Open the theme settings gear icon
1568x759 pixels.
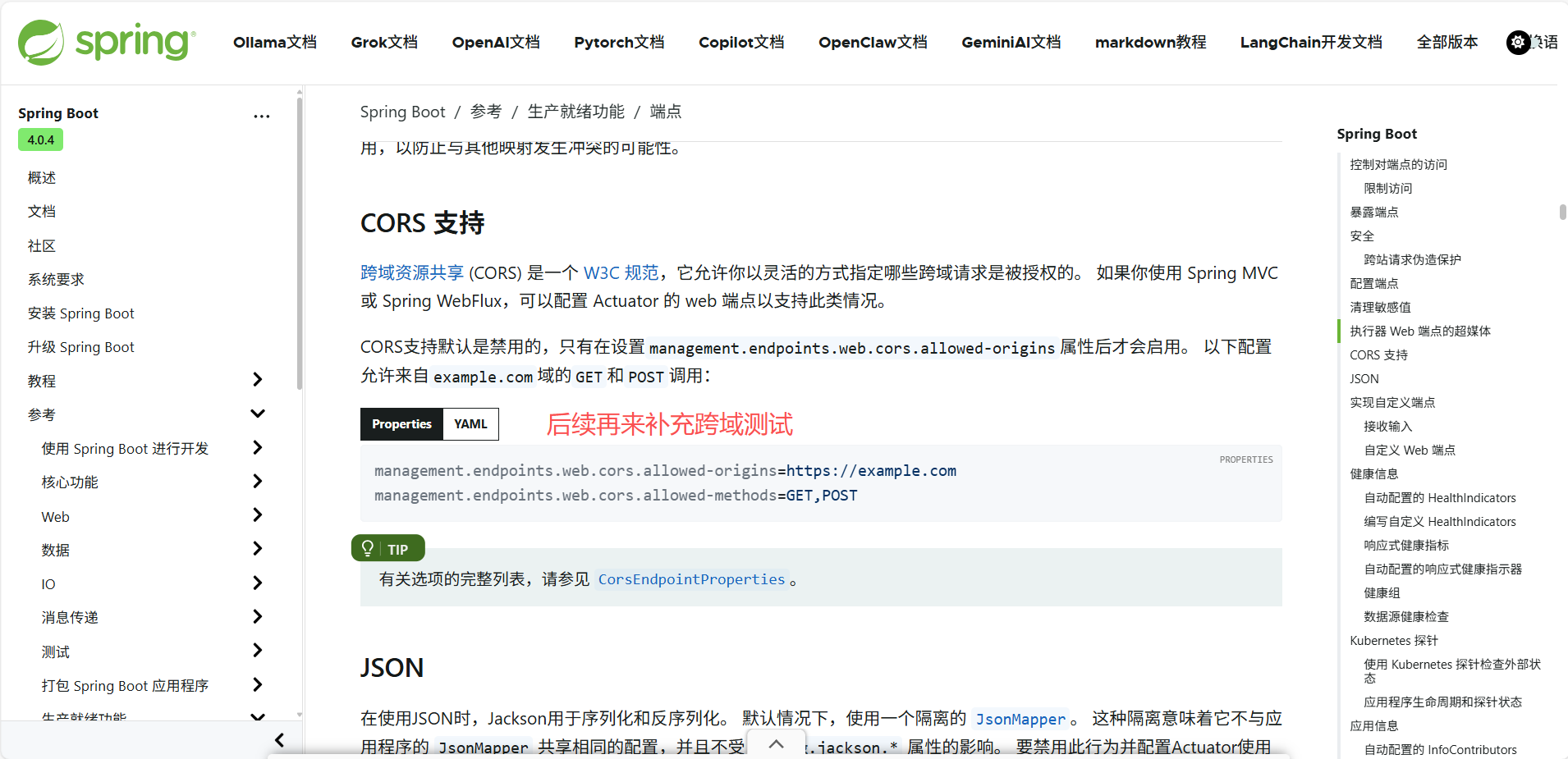[x=1518, y=42]
